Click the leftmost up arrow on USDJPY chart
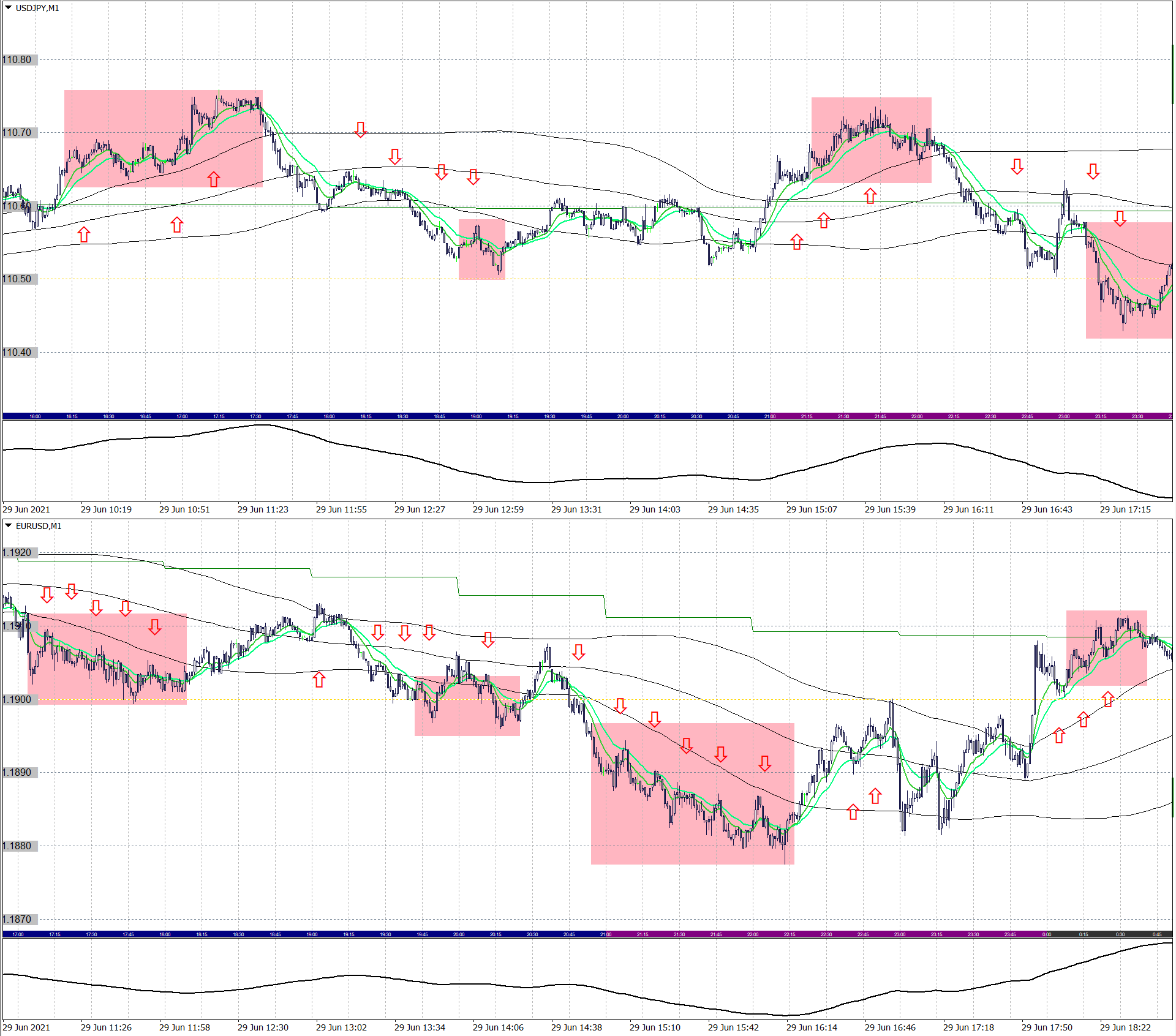This screenshot has width=1176, height=1036. 84,234
